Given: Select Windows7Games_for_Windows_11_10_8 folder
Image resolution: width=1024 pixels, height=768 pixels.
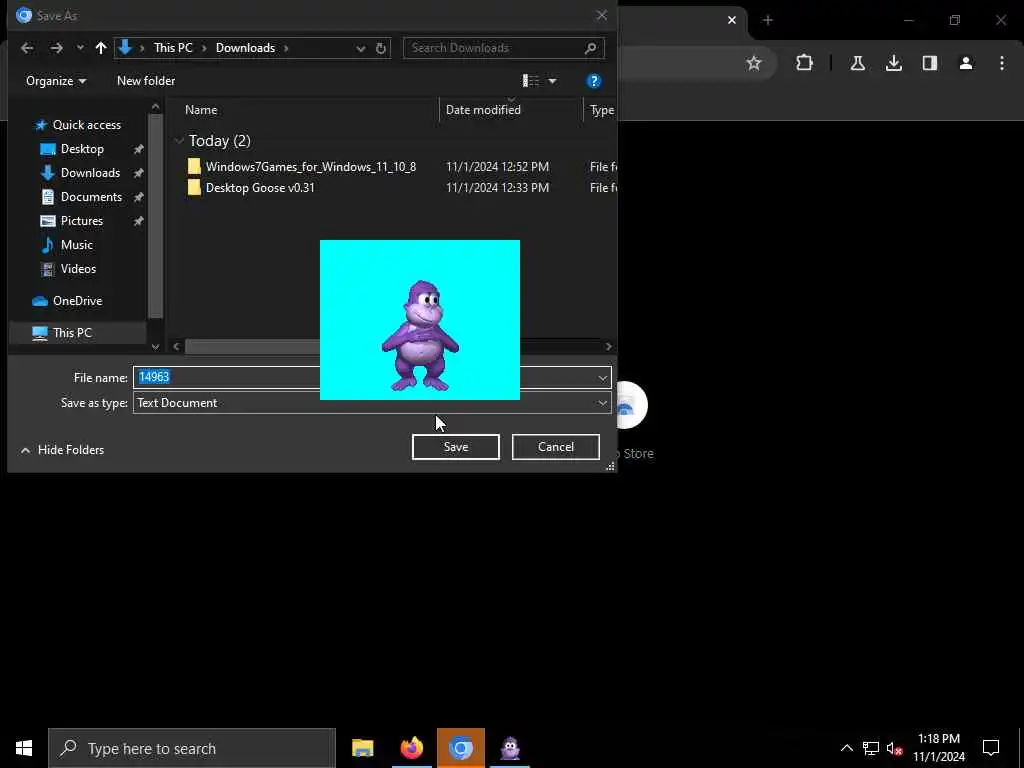Looking at the screenshot, I should pos(311,167).
